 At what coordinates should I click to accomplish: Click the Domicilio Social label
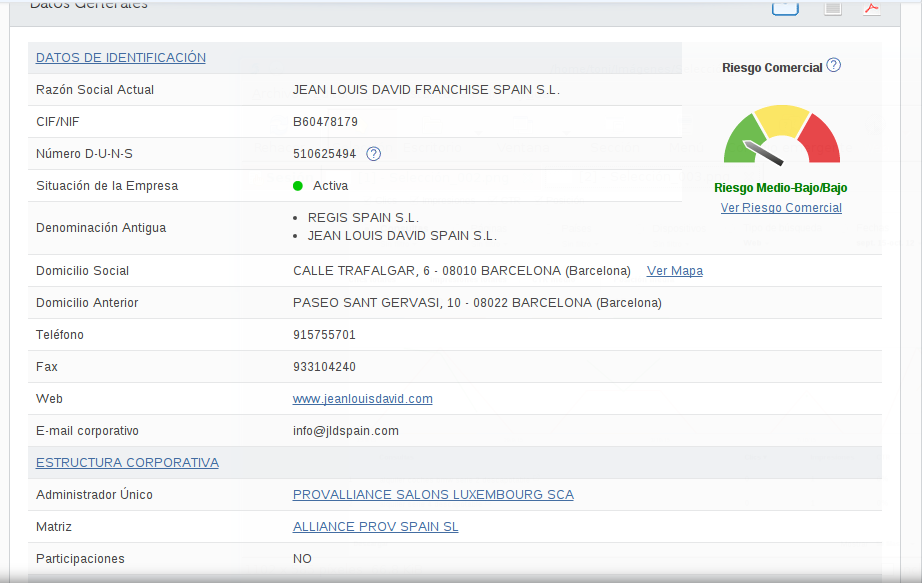coord(82,271)
